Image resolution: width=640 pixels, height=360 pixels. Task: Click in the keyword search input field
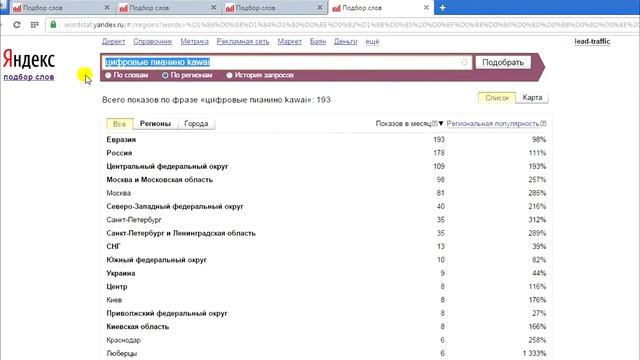tap(287, 62)
